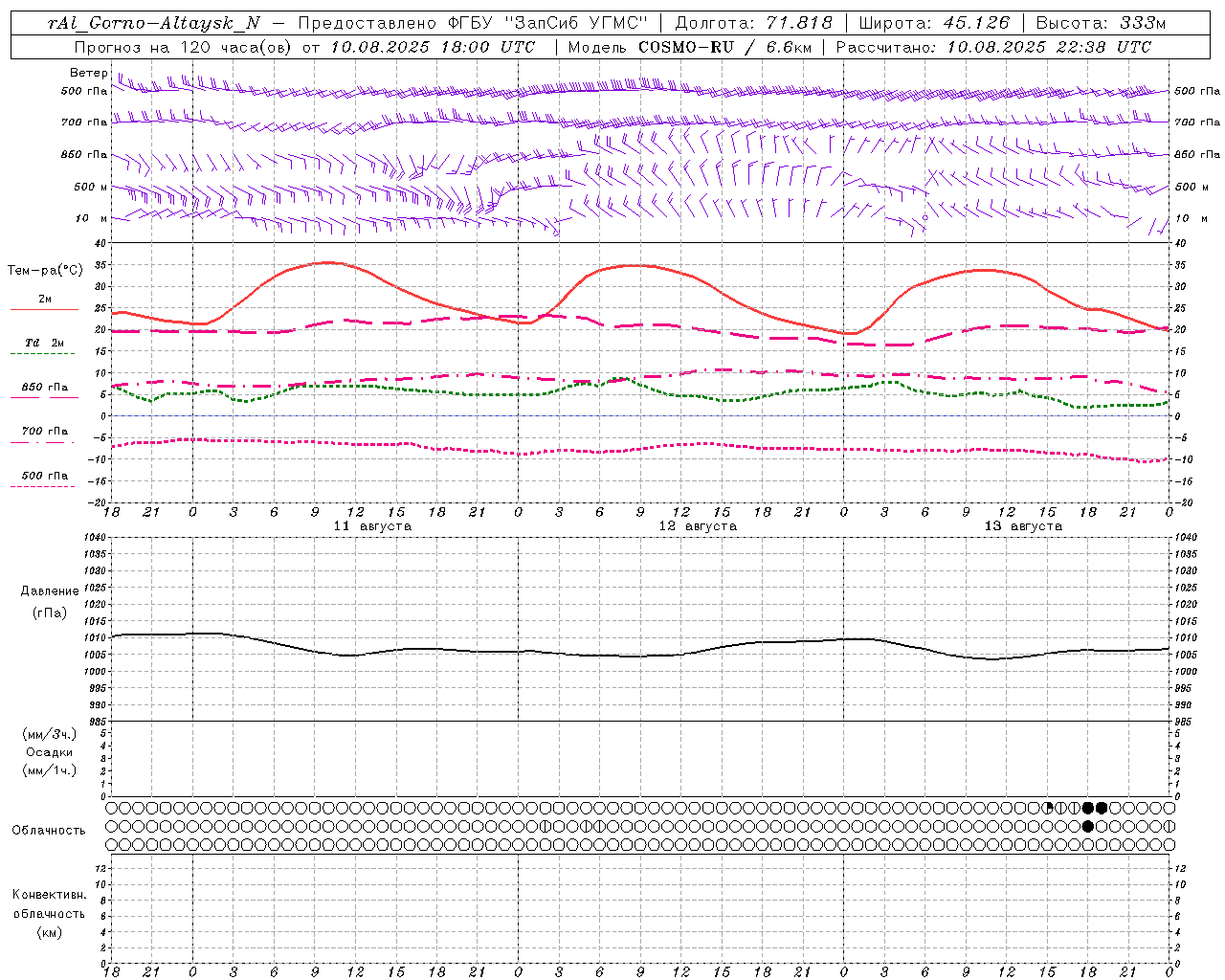Click the elevation text Высота: 333м
The image size is (1225, 980).
pos(1102,24)
